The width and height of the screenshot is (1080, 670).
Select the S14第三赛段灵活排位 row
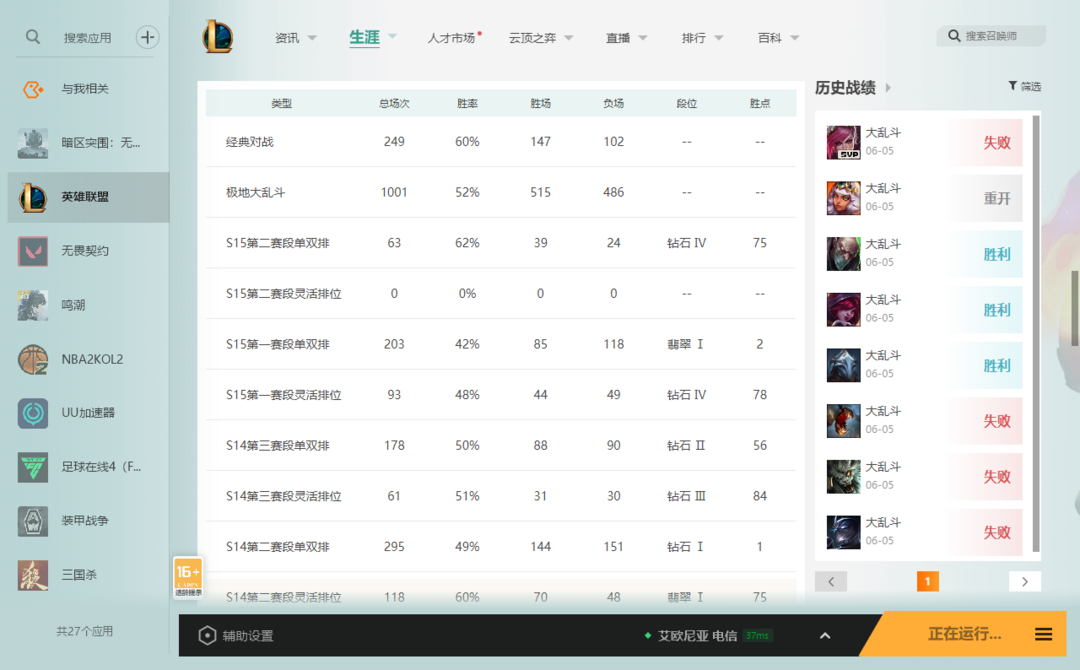click(x=501, y=496)
